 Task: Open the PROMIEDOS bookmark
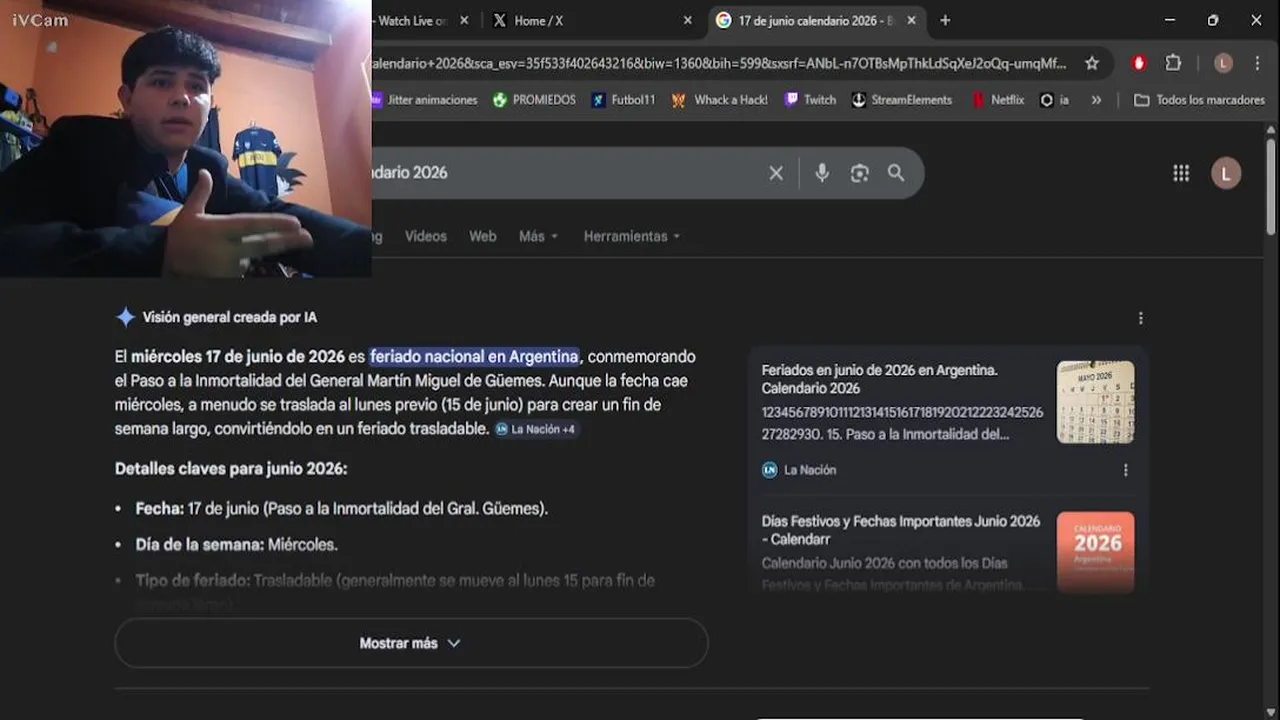click(534, 100)
